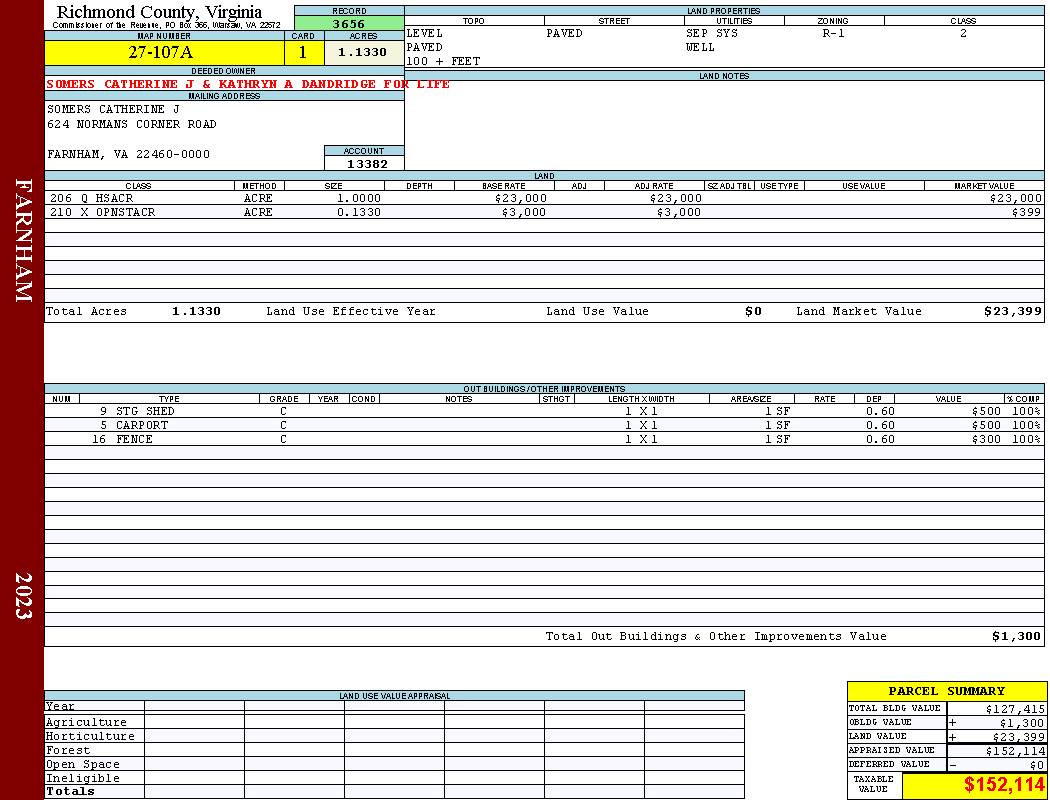Click size 1.0000 in land table
The image size is (1050, 800).
click(x=359, y=198)
